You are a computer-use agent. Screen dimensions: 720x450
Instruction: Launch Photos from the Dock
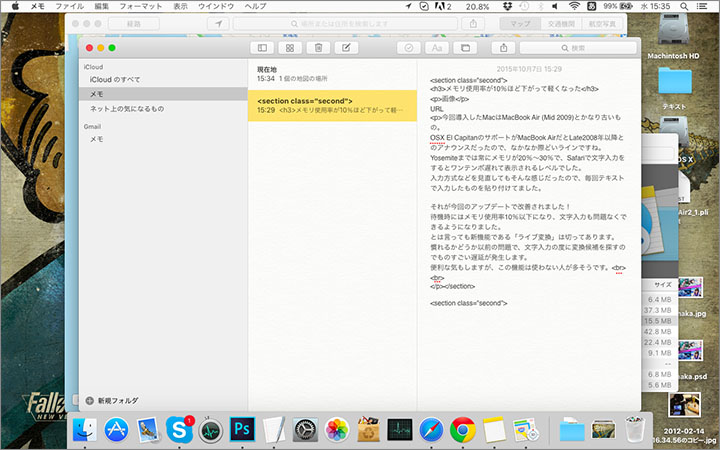337,430
